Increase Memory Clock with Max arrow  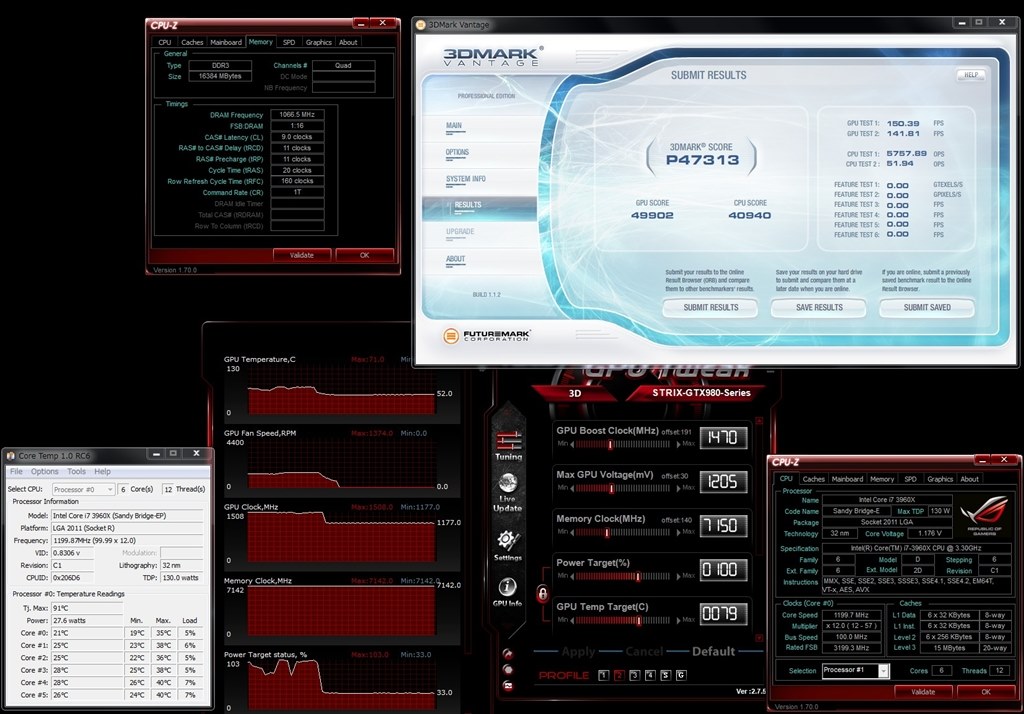tap(678, 532)
